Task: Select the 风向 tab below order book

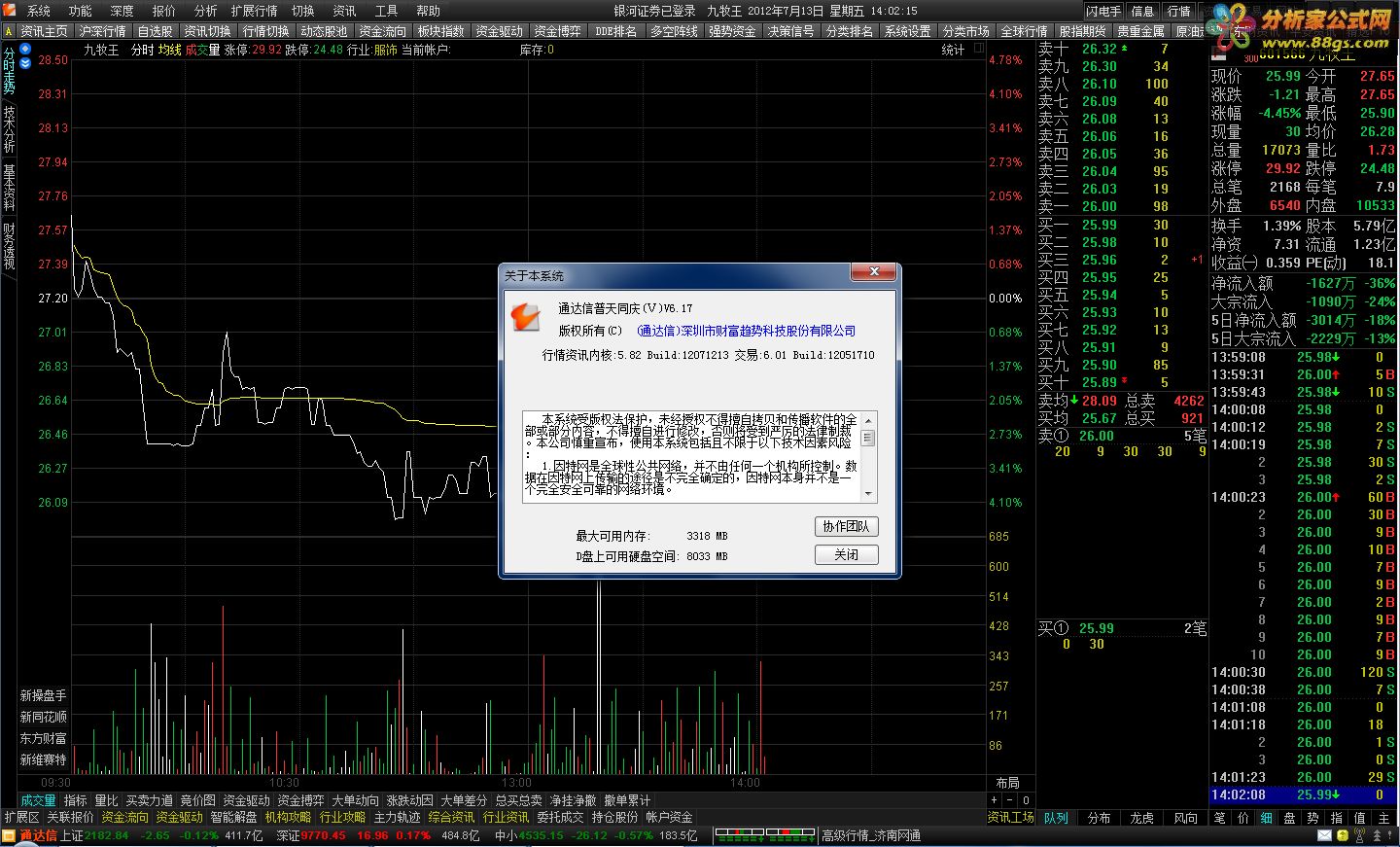Action: click(x=1185, y=818)
